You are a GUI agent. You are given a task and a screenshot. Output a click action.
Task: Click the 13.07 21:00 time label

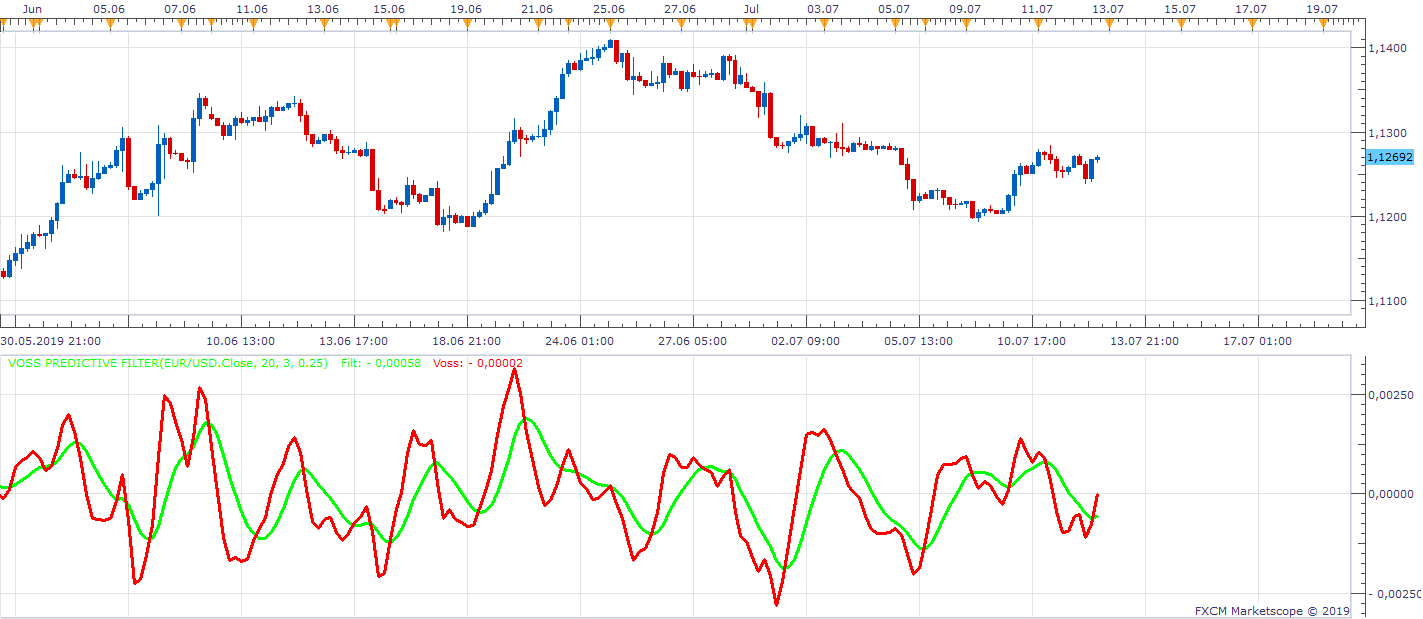(1146, 341)
